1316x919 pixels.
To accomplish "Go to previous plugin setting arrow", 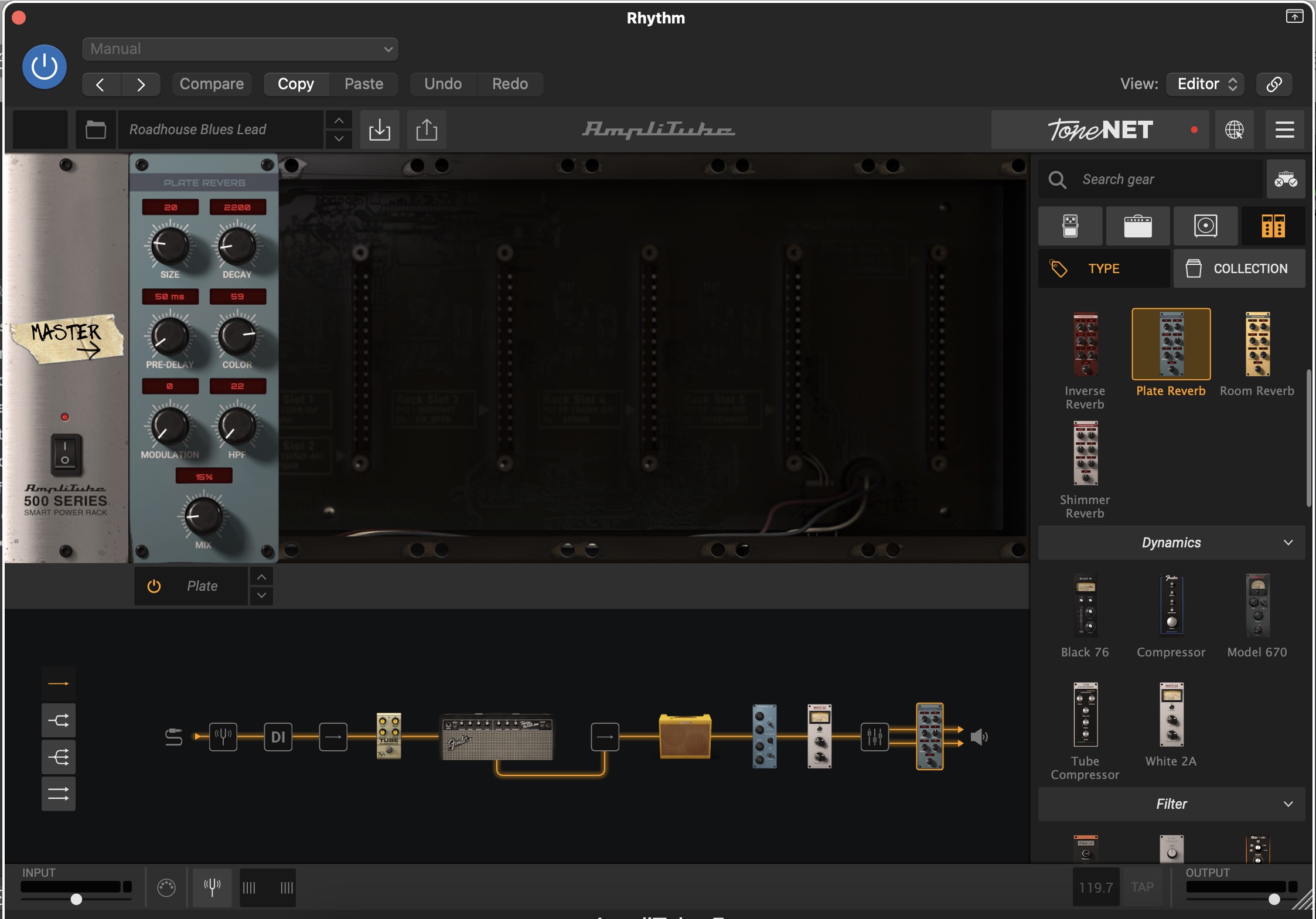I will 101,84.
